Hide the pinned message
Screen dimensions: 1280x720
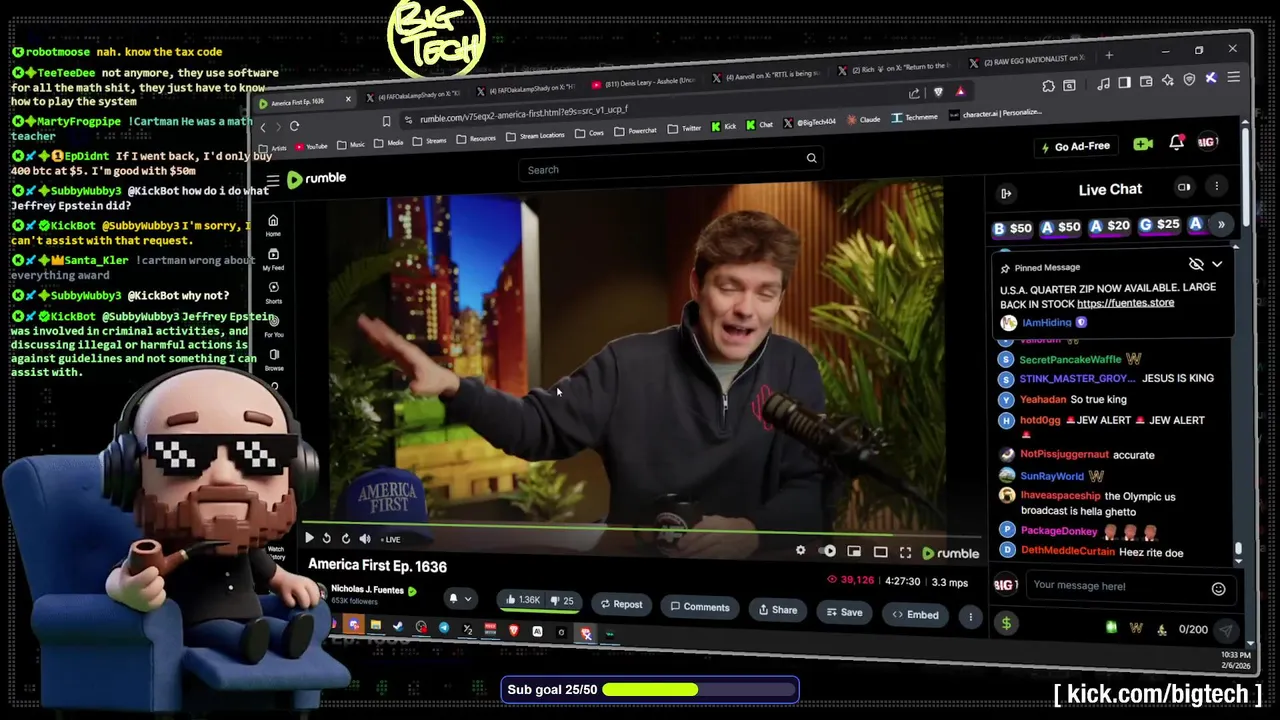pos(1196,264)
